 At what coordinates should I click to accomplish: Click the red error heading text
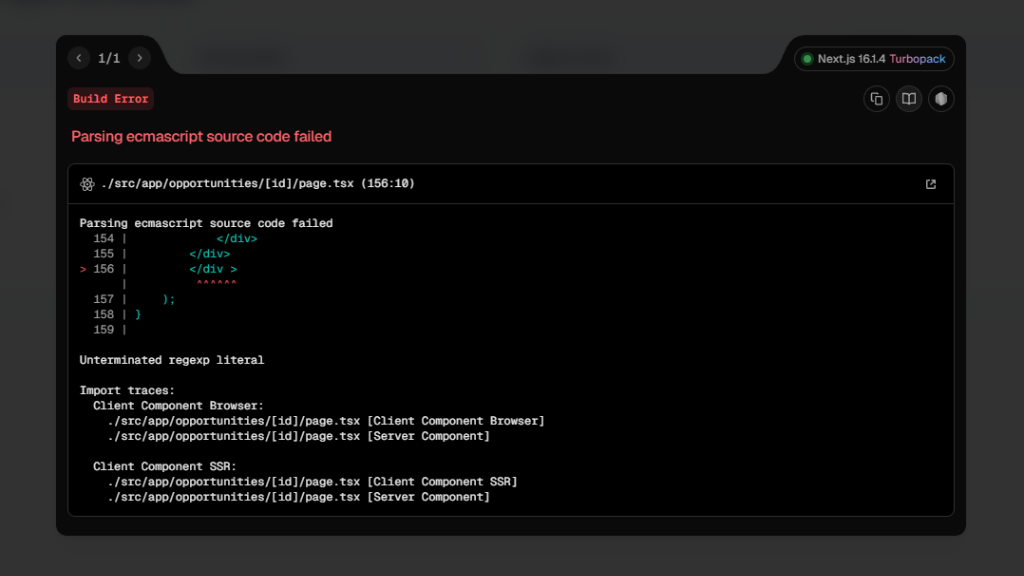[x=201, y=136]
